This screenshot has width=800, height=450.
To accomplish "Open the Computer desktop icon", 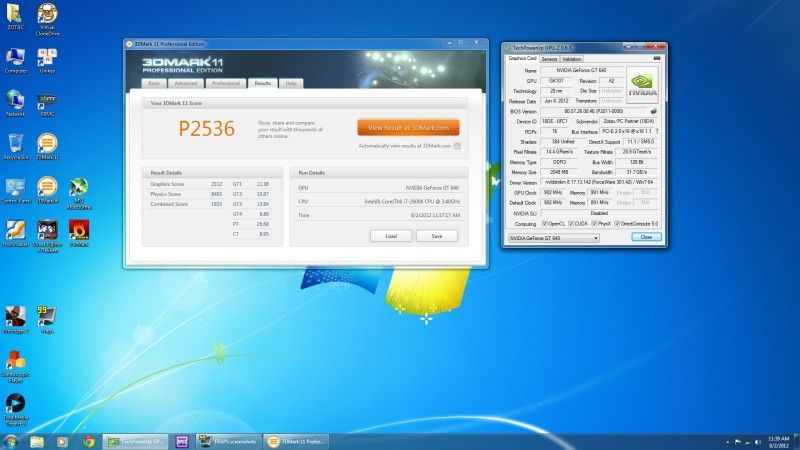I will [15, 60].
